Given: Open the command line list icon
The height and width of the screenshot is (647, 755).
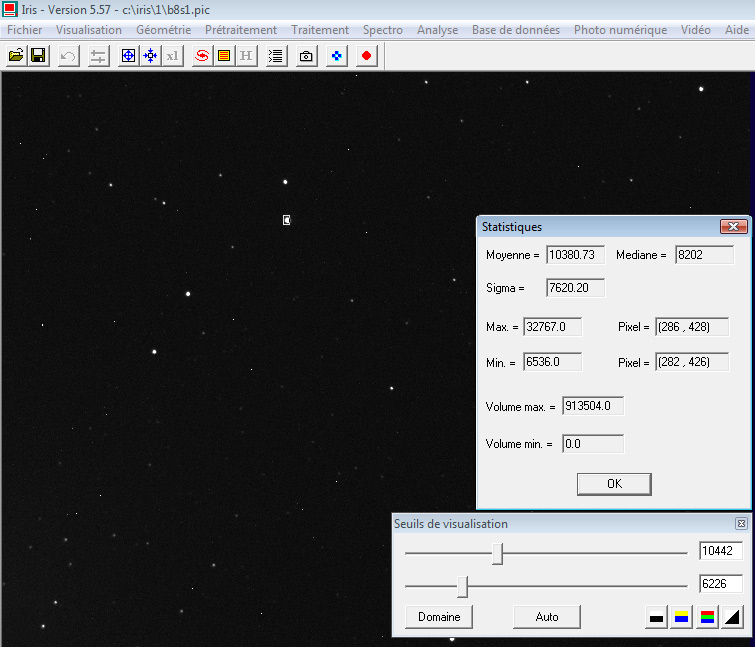Looking at the screenshot, I should [276, 56].
